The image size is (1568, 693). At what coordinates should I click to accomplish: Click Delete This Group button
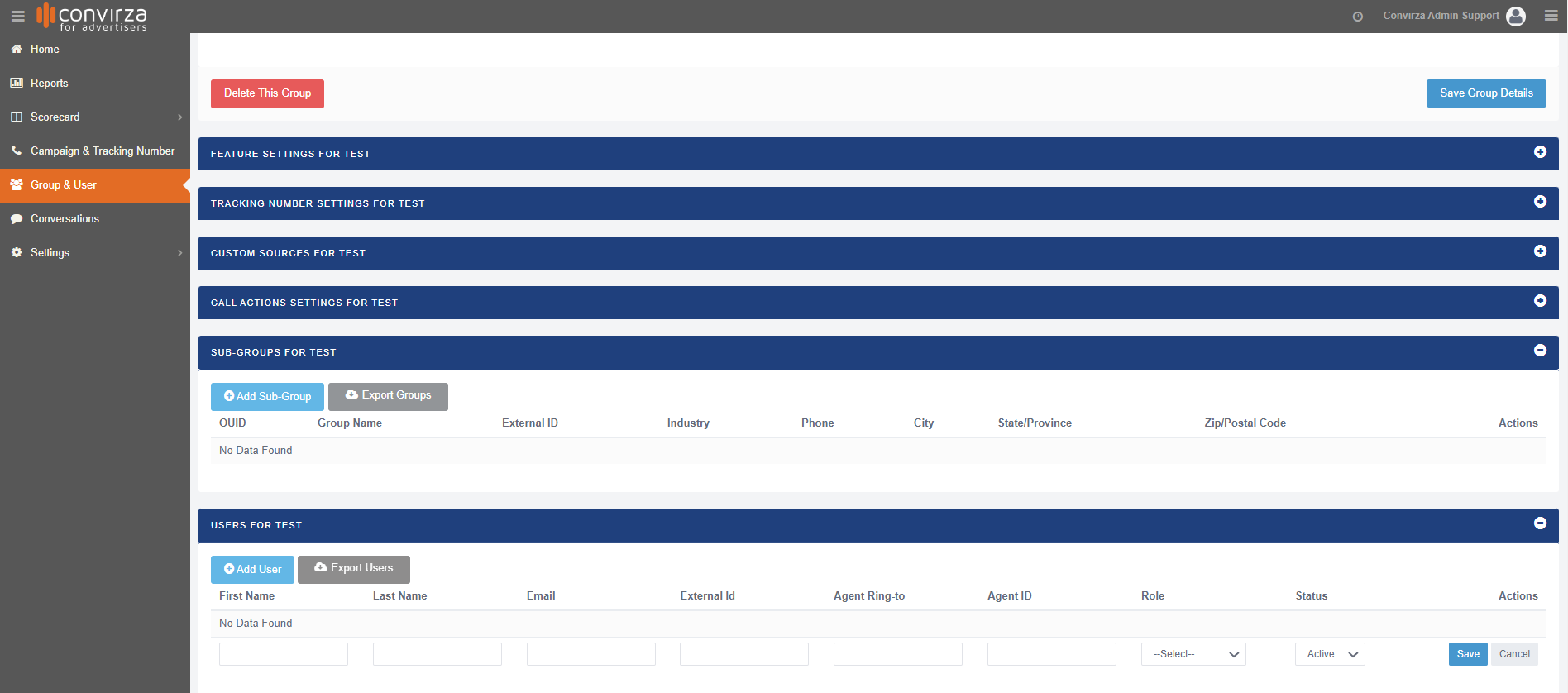[267, 93]
